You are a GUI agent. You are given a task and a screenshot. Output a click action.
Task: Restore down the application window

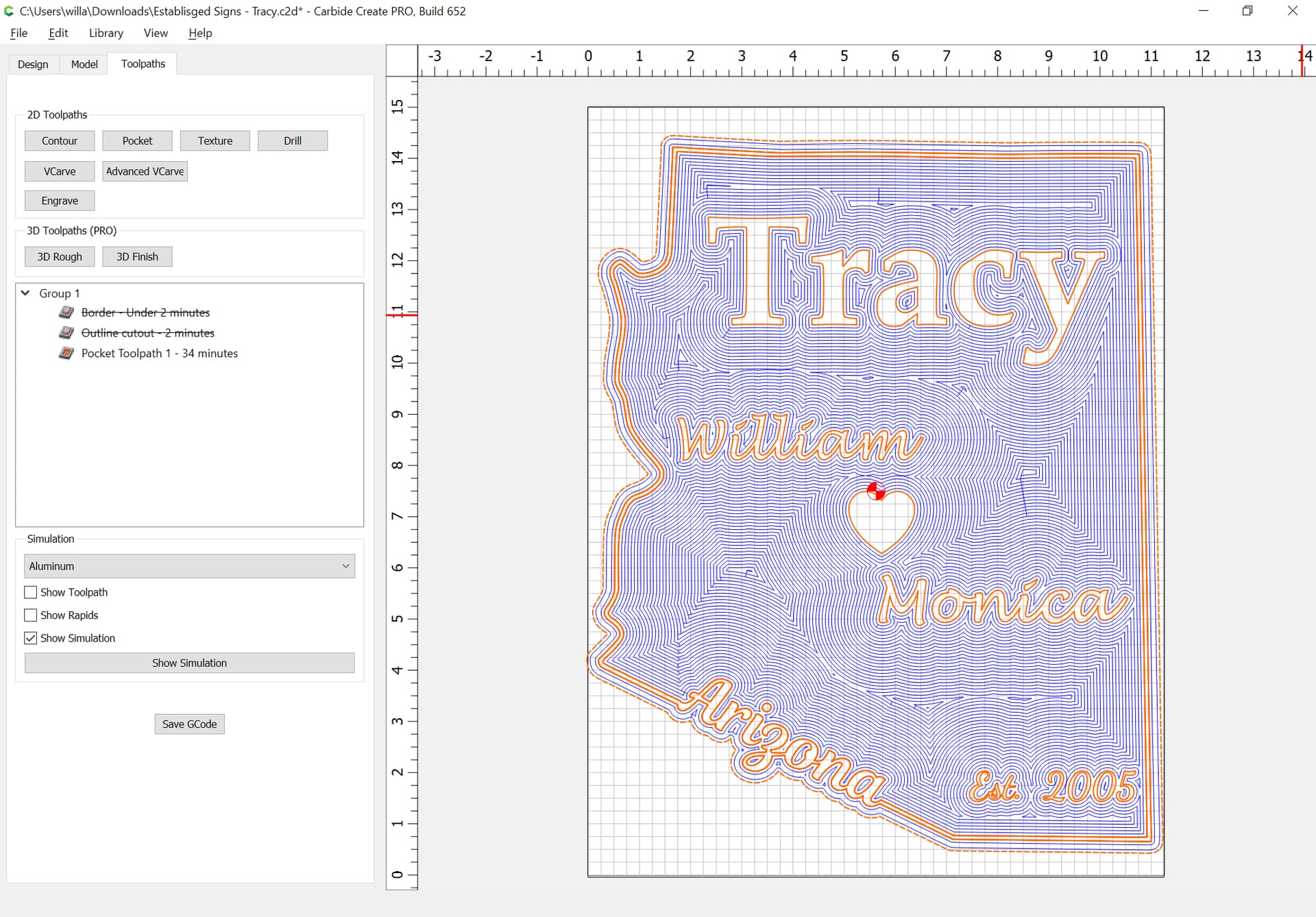(1247, 11)
